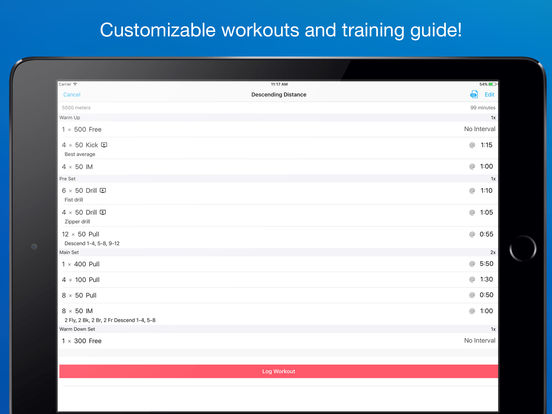The width and height of the screenshot is (552, 414).
Task: Tap the interval clock icon beside 1:30
Action: click(x=472, y=280)
